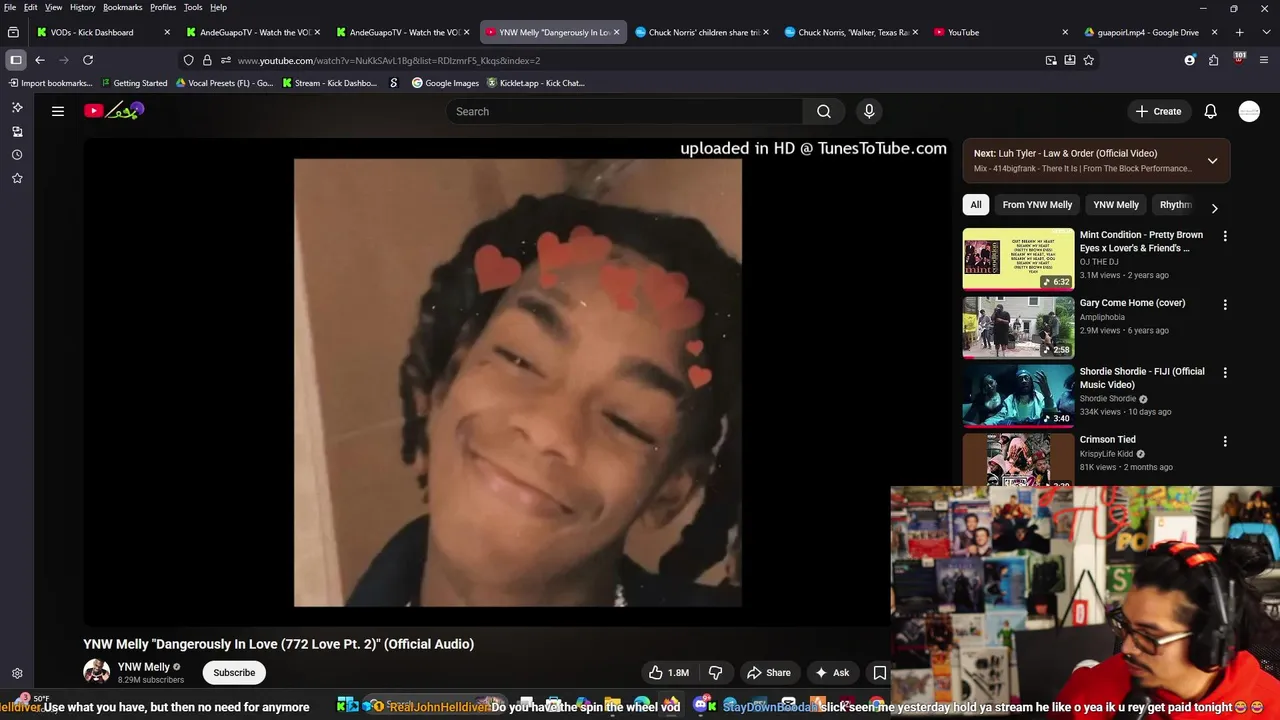Open options for Gary Come Home video
The image size is (1280, 720).
coord(1225,304)
